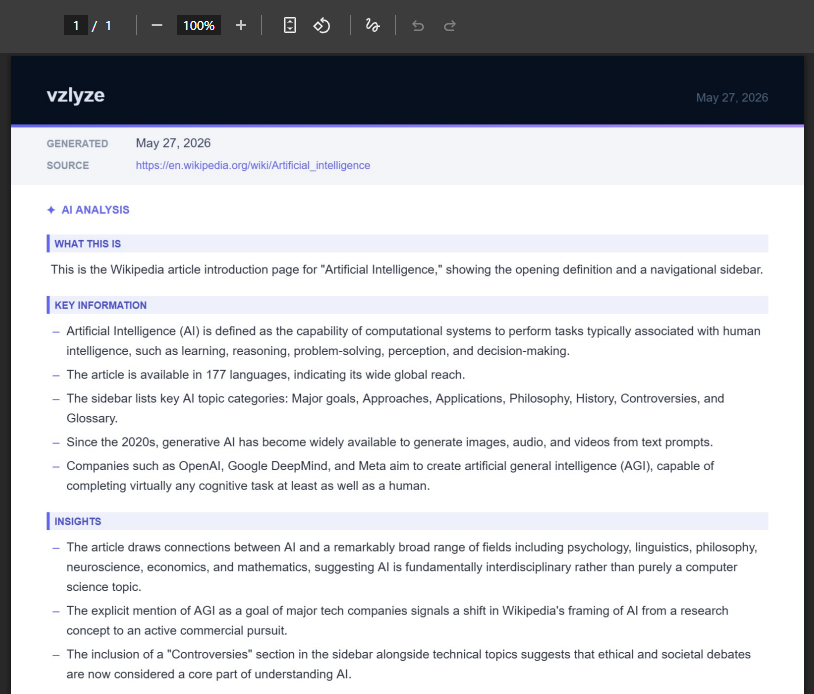
Task: Rotate the document with the rotate icon
Action: pos(322,25)
